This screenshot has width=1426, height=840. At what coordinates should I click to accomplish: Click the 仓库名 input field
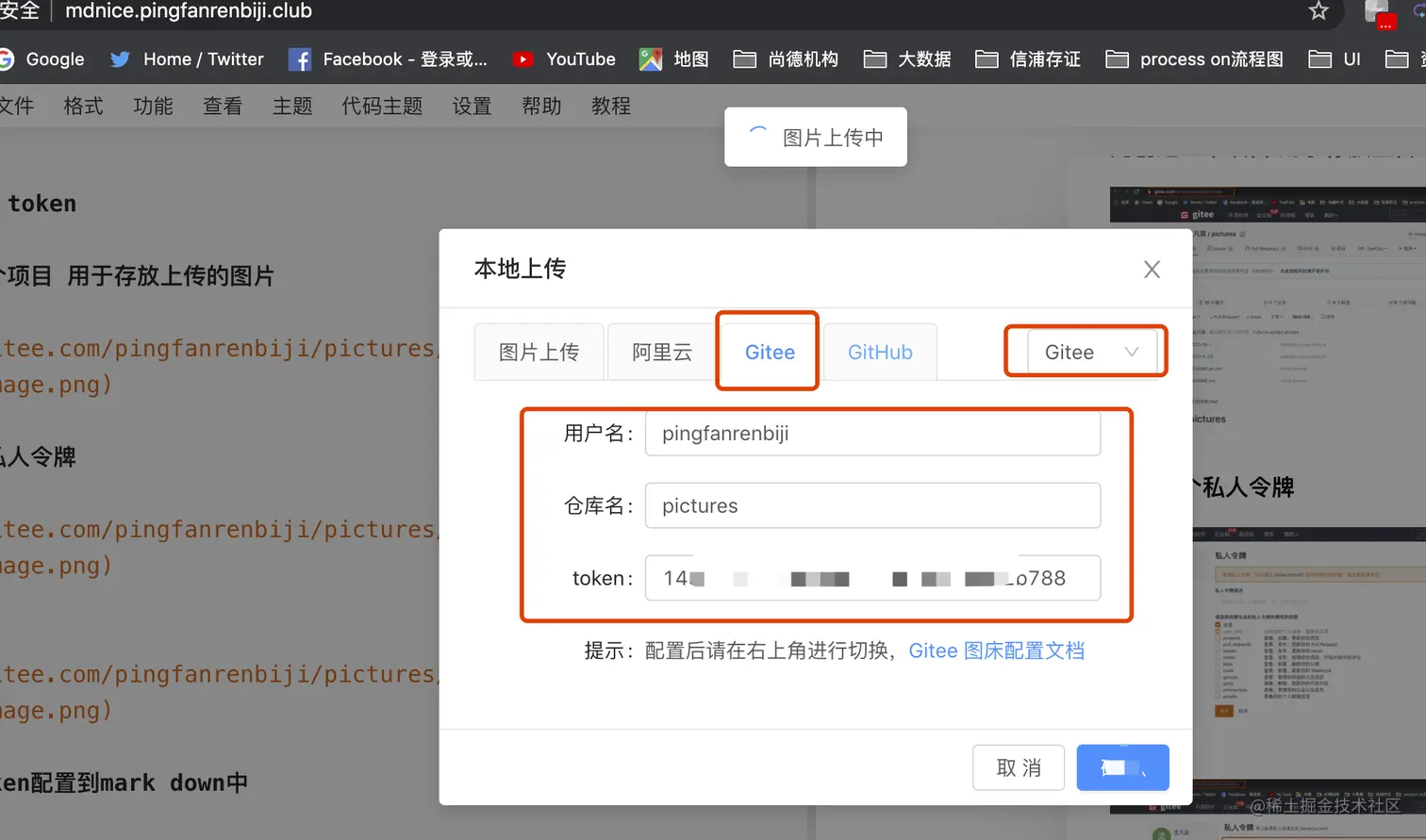click(872, 506)
